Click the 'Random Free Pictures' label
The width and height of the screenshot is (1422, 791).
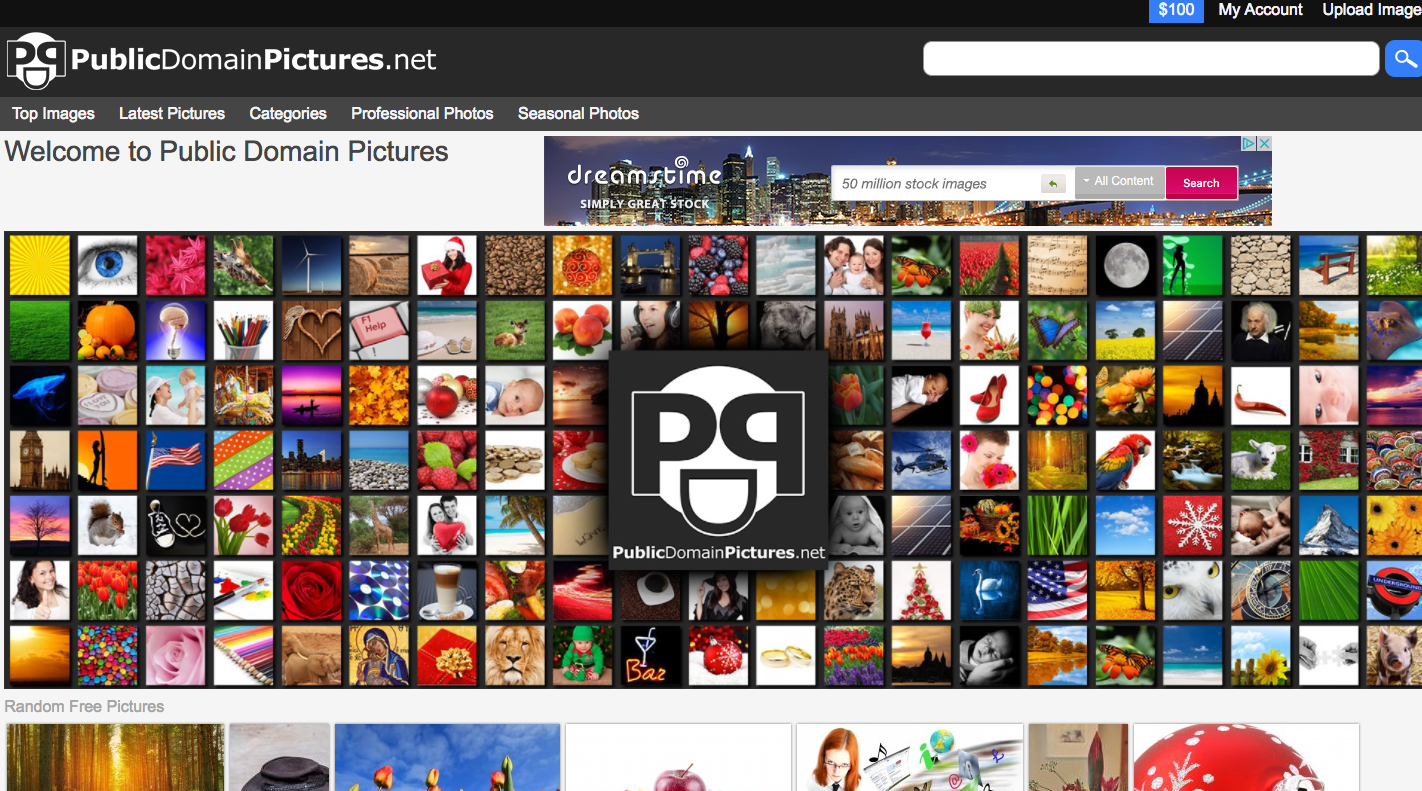tap(84, 706)
